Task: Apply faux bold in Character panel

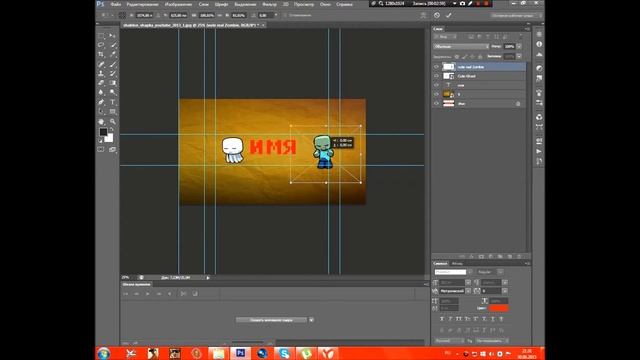Action: click(442, 319)
